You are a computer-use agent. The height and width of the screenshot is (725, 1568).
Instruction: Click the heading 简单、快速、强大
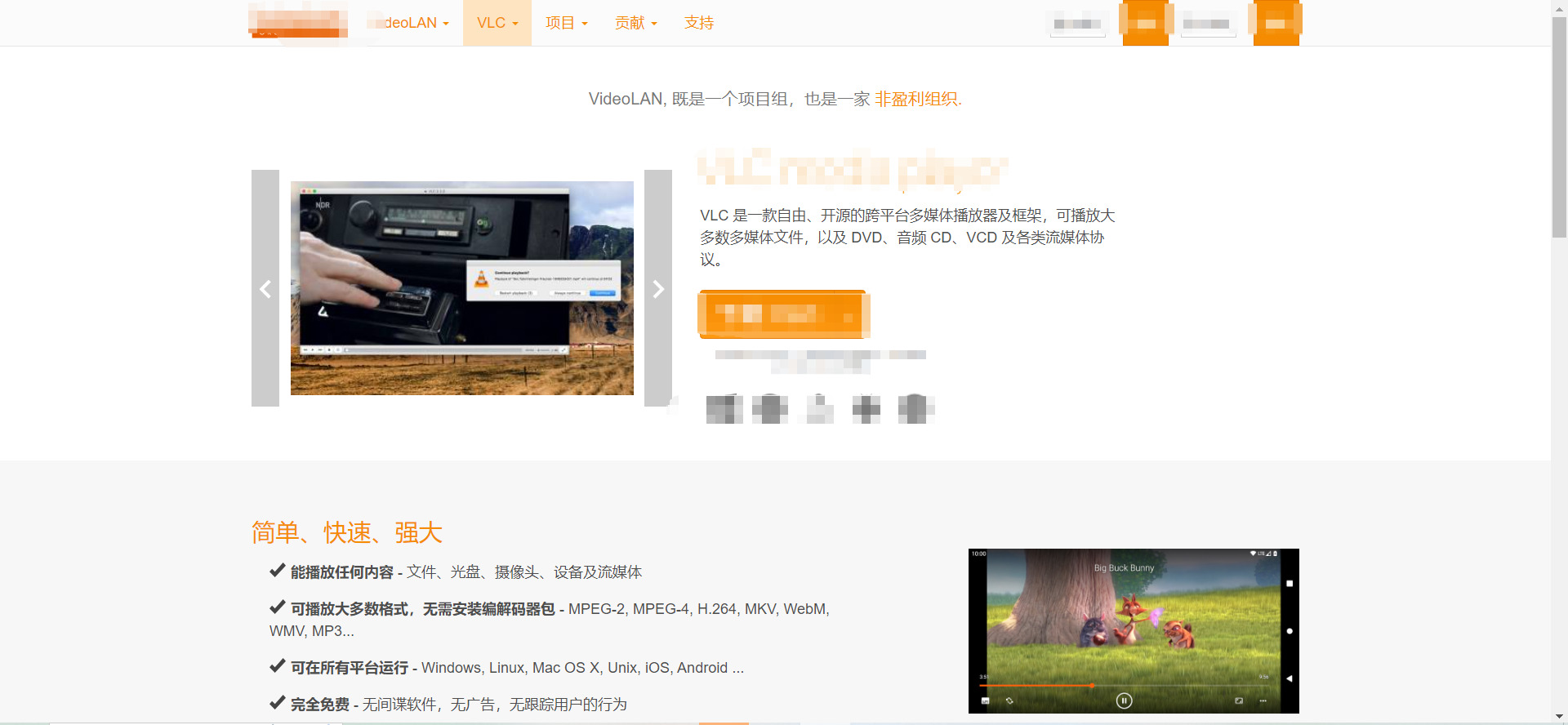[347, 532]
